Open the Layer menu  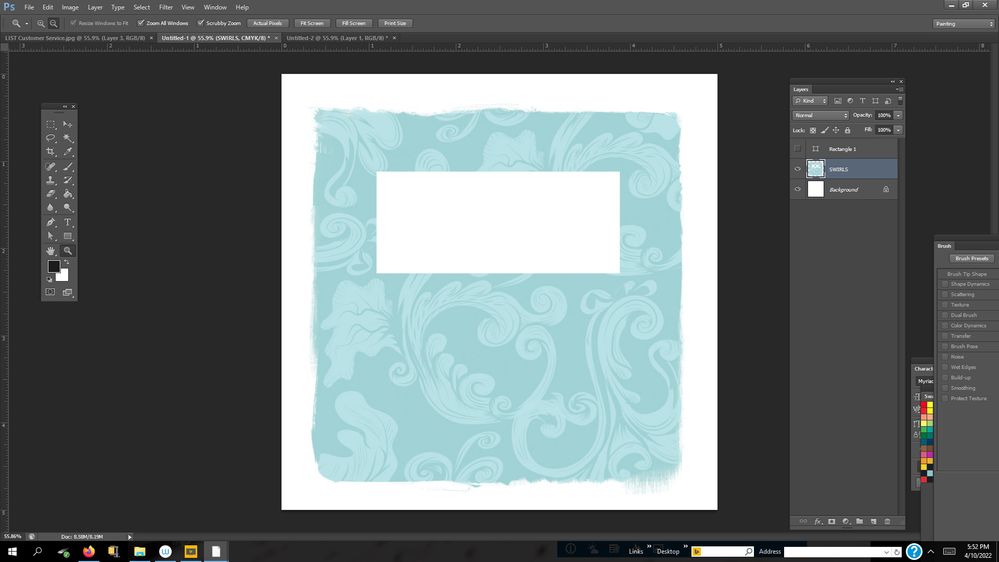click(95, 7)
